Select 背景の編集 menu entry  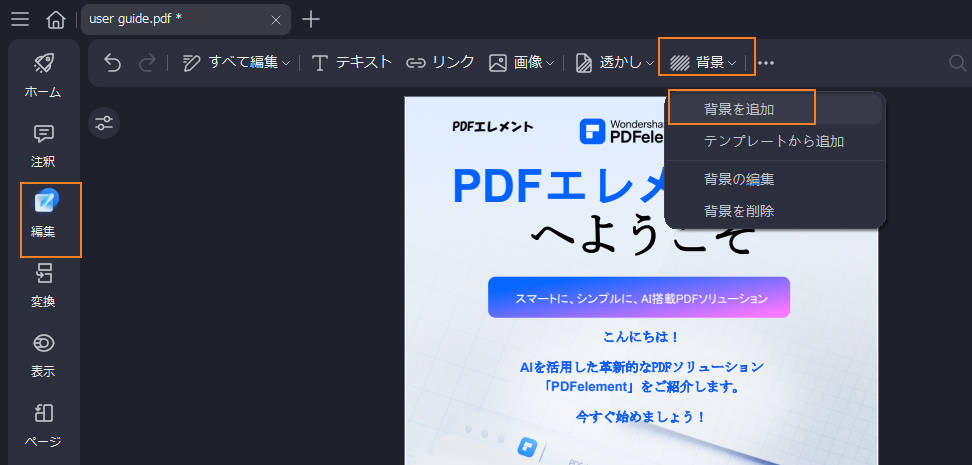pyautogui.click(x=775, y=180)
